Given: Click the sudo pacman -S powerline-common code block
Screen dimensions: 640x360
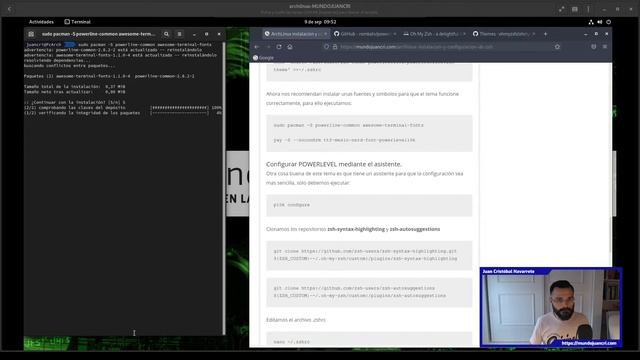Looking at the screenshot, I should click(x=369, y=133).
